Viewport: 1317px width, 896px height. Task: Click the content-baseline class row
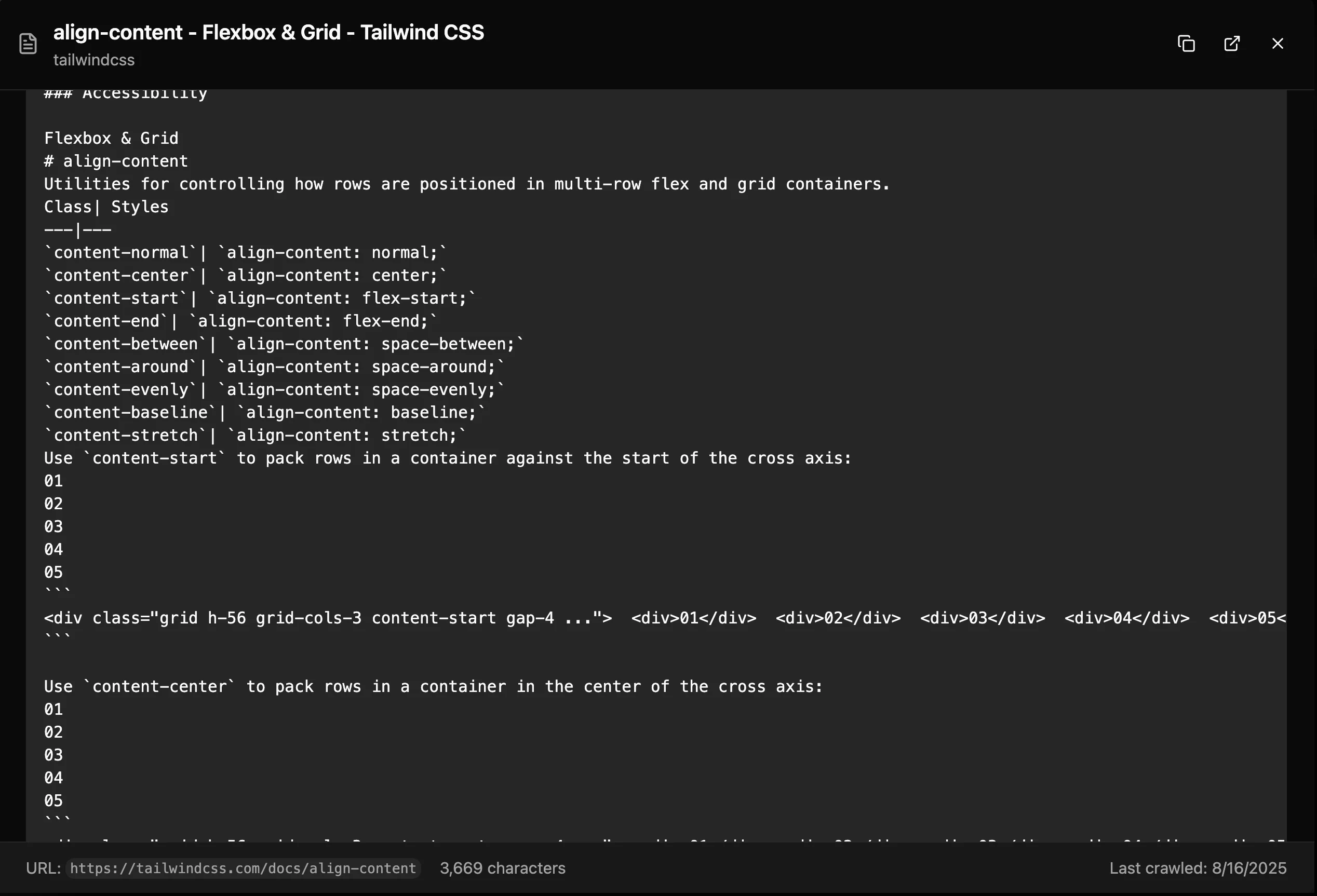click(x=265, y=413)
